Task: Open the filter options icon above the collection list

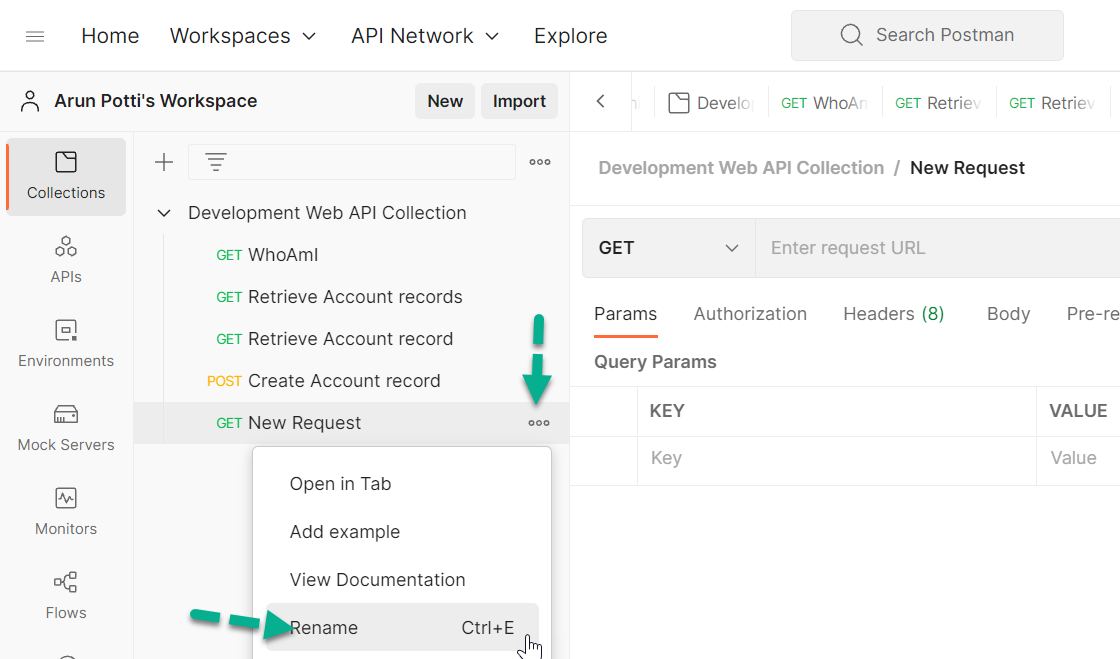Action: tap(216, 161)
